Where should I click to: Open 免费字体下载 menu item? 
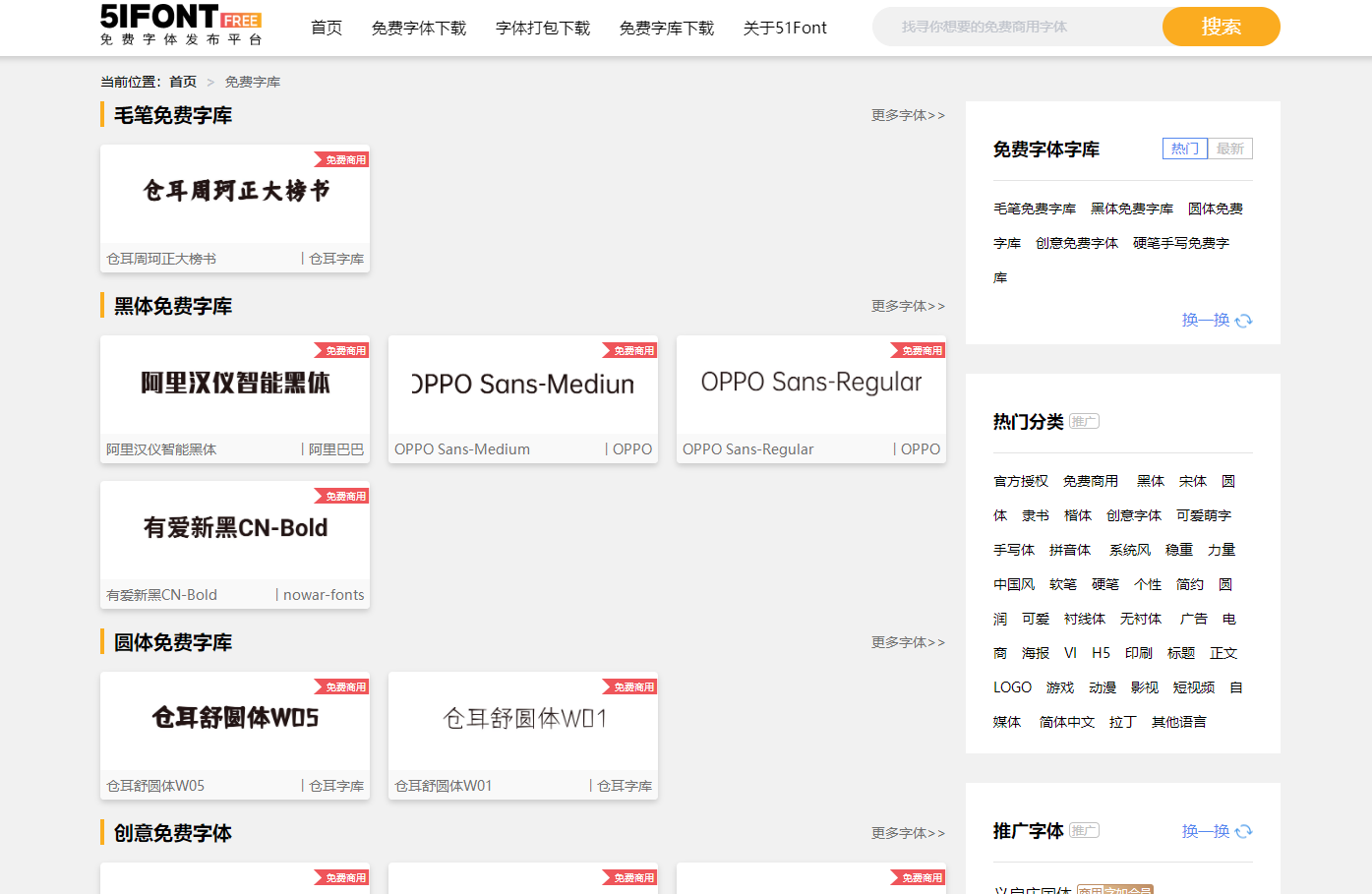point(419,28)
